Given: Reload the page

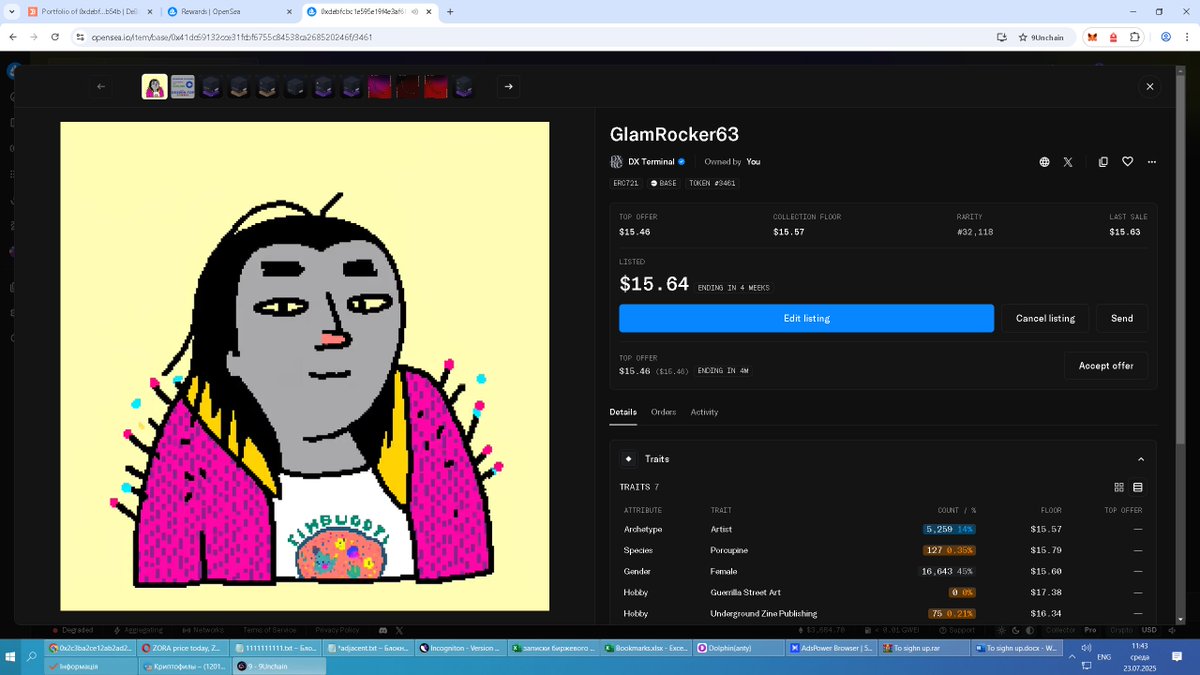Looking at the screenshot, I should pyautogui.click(x=55, y=37).
